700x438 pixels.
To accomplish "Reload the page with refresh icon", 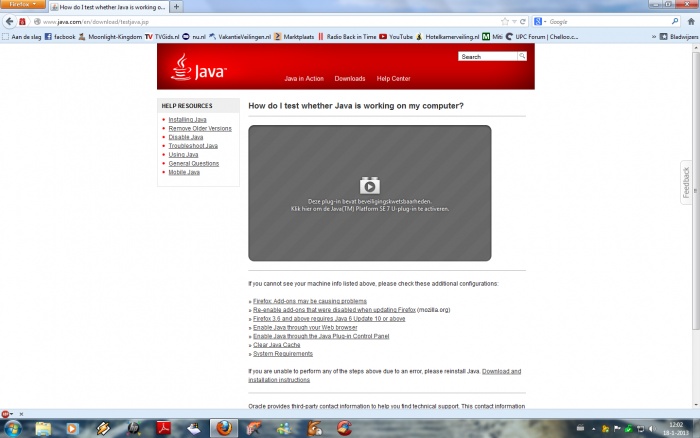I will pyautogui.click(x=523, y=21).
